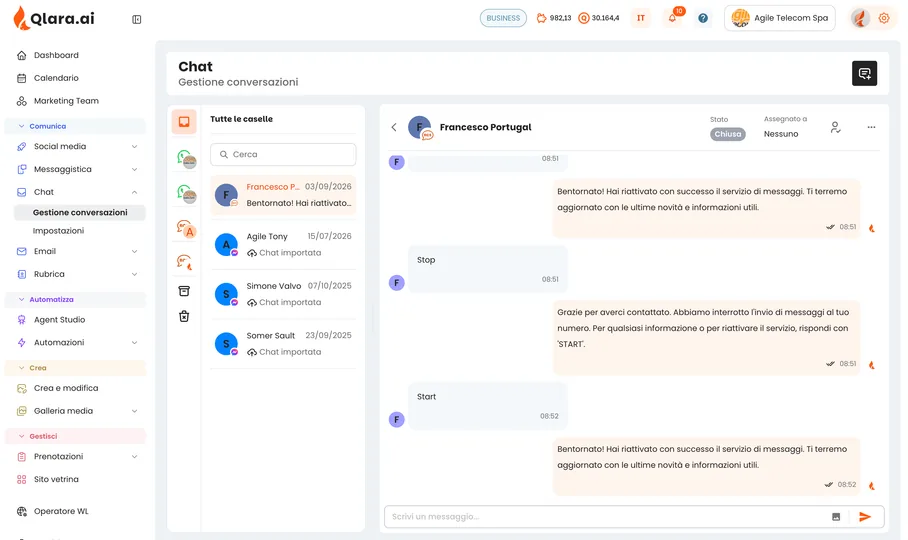Open Sito vetrina in the sidebar
The width and height of the screenshot is (908, 540).
pos(56,479)
